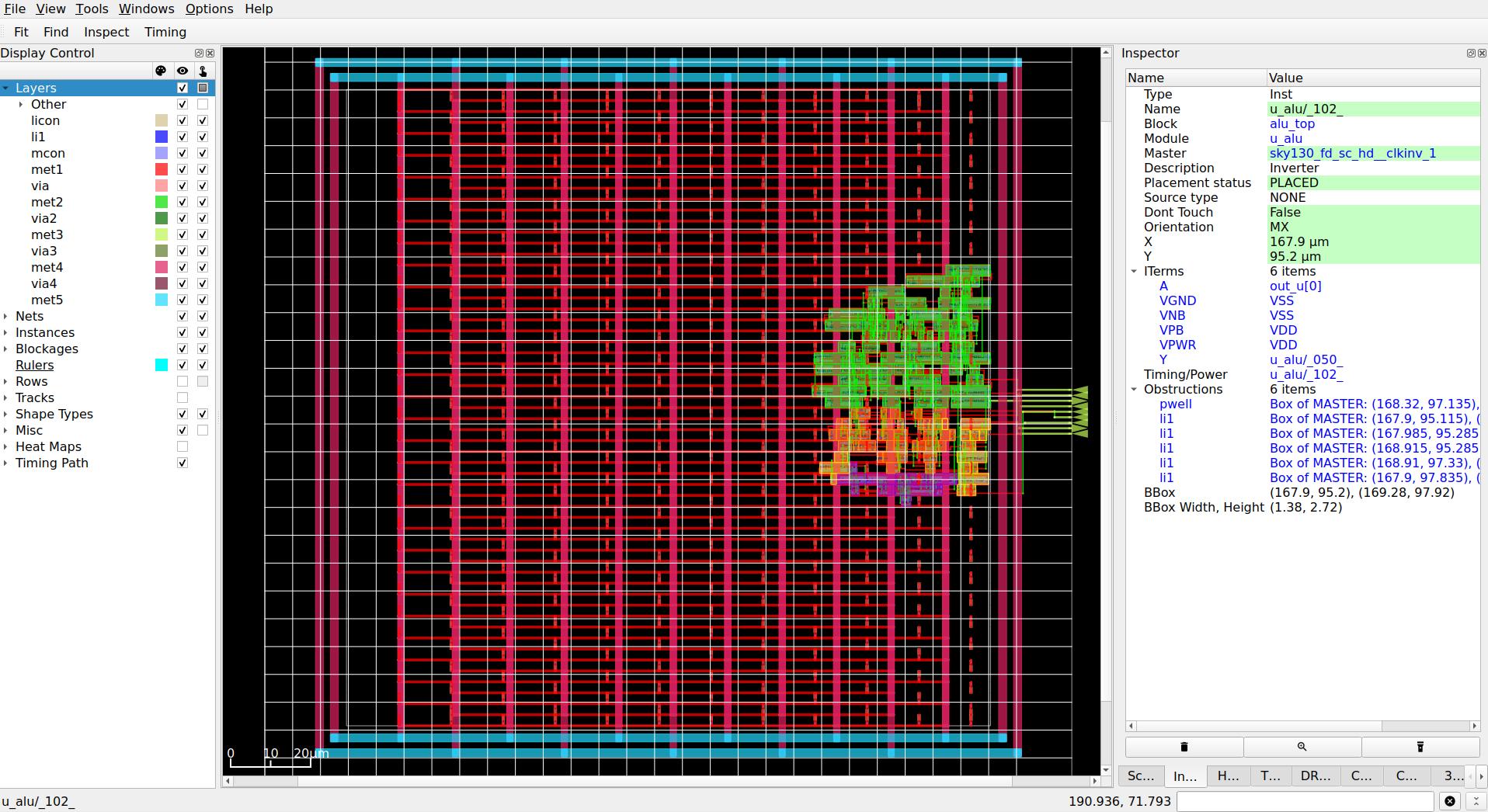The width and height of the screenshot is (1488, 812).
Task: Toggle selectability of the via2 layer
Action: click(203, 218)
